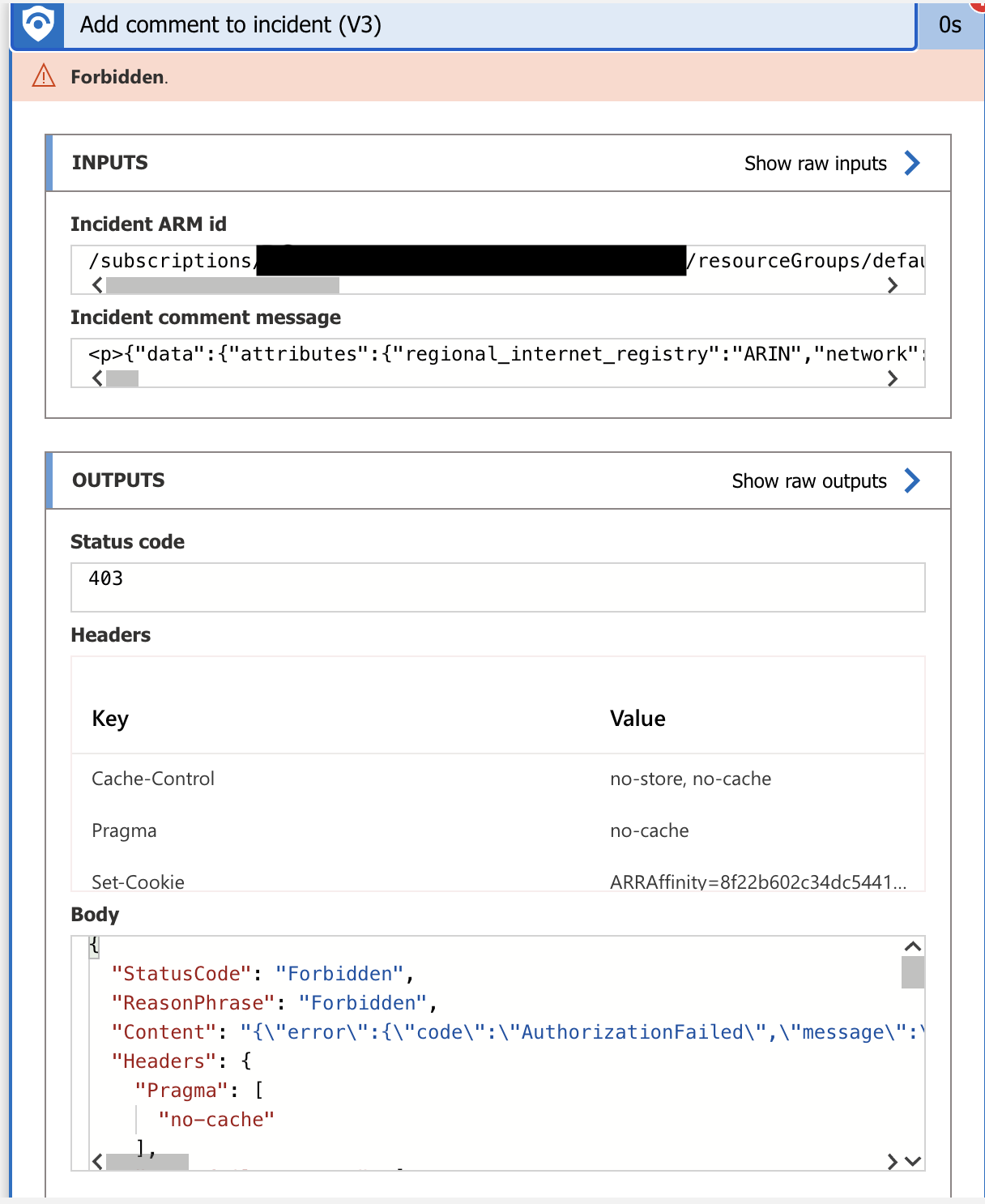Image resolution: width=985 pixels, height=1204 pixels.
Task: Click the "Headers" line in Body JSON
Action: point(182,1061)
